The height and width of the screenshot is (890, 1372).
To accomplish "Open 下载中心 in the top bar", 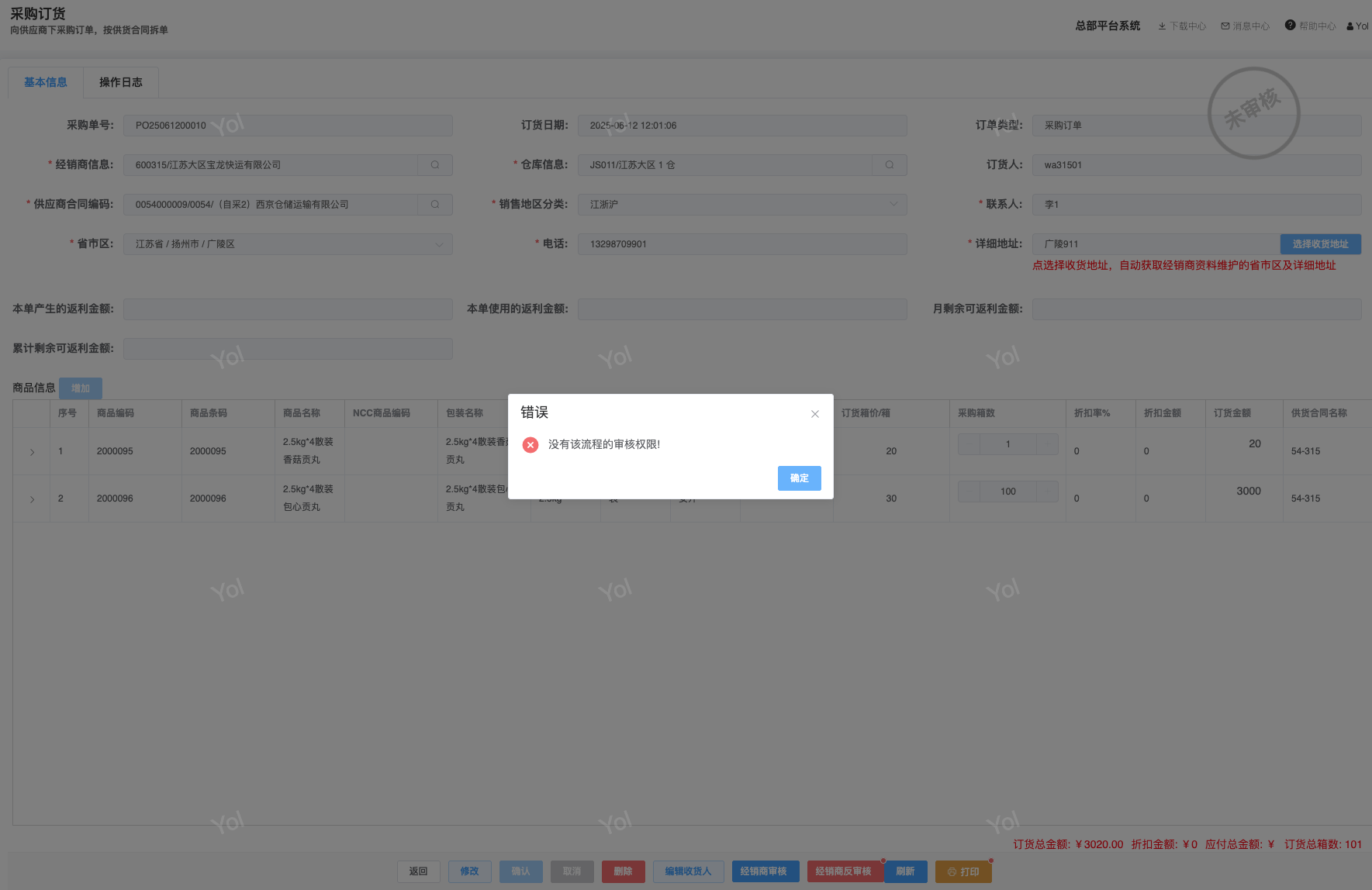I will (1182, 26).
